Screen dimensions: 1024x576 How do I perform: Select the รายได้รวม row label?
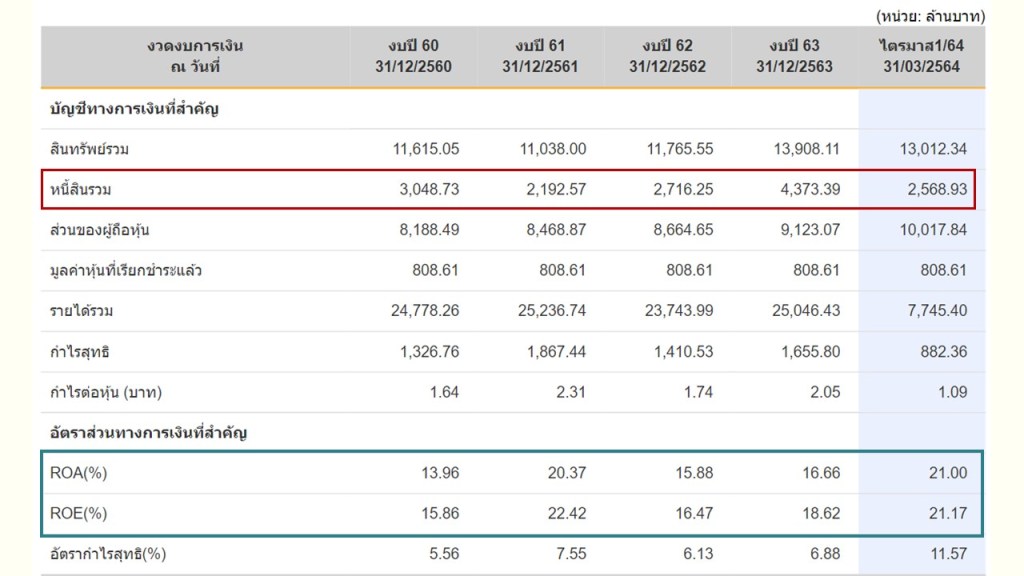pyautogui.click(x=81, y=311)
